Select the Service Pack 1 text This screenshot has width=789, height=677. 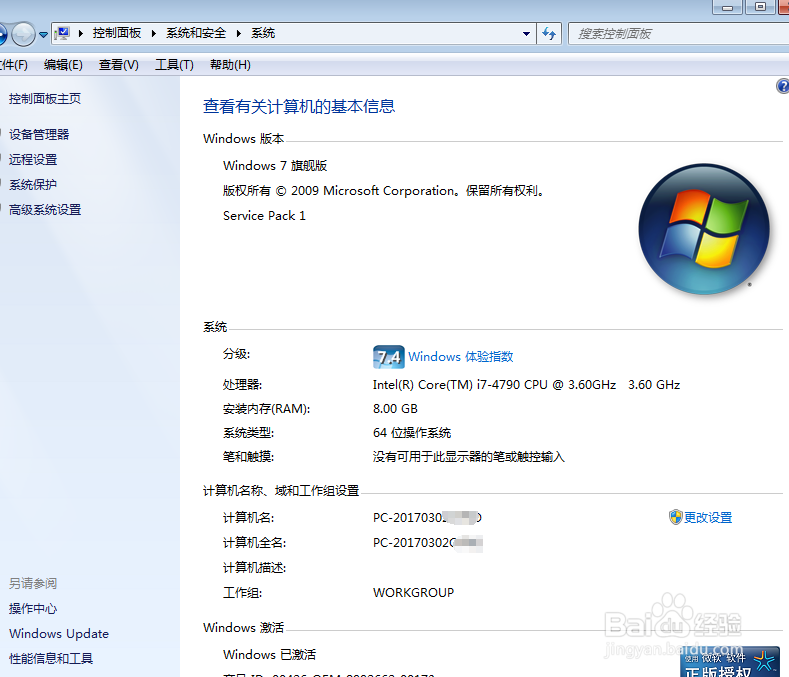point(264,216)
